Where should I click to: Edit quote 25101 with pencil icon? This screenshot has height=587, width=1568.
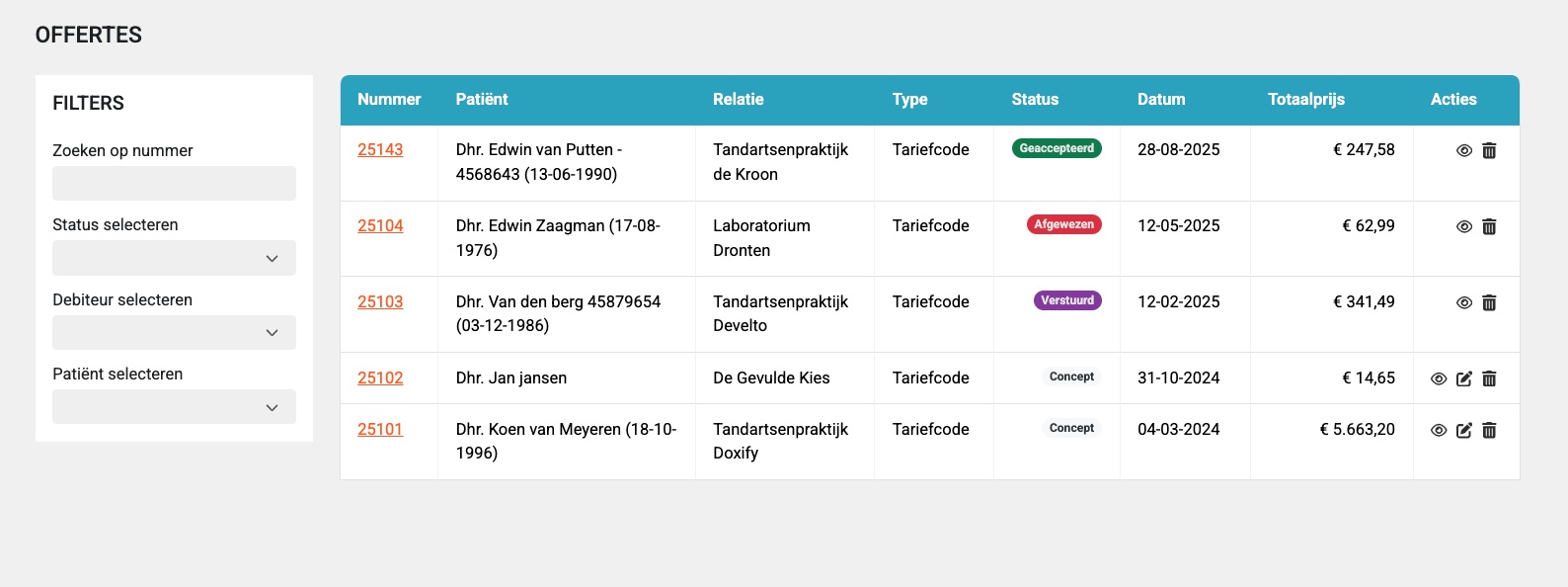click(x=1464, y=430)
